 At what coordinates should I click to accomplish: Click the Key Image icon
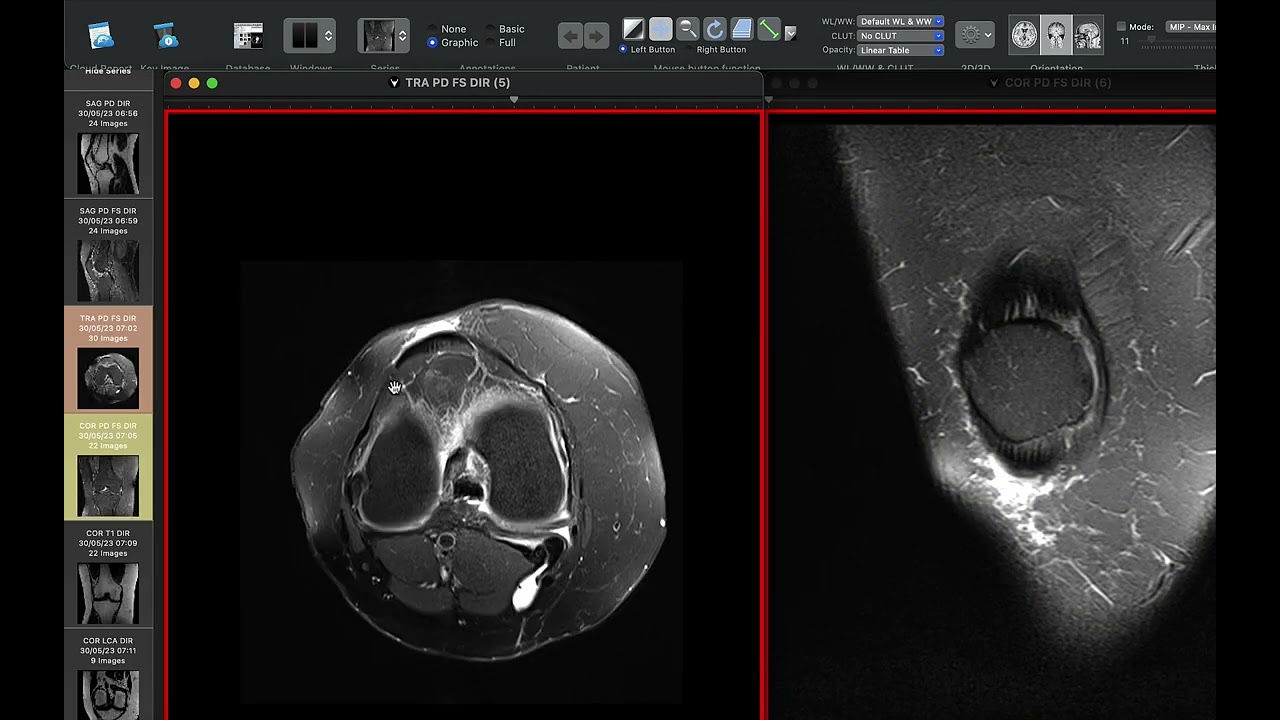point(166,36)
